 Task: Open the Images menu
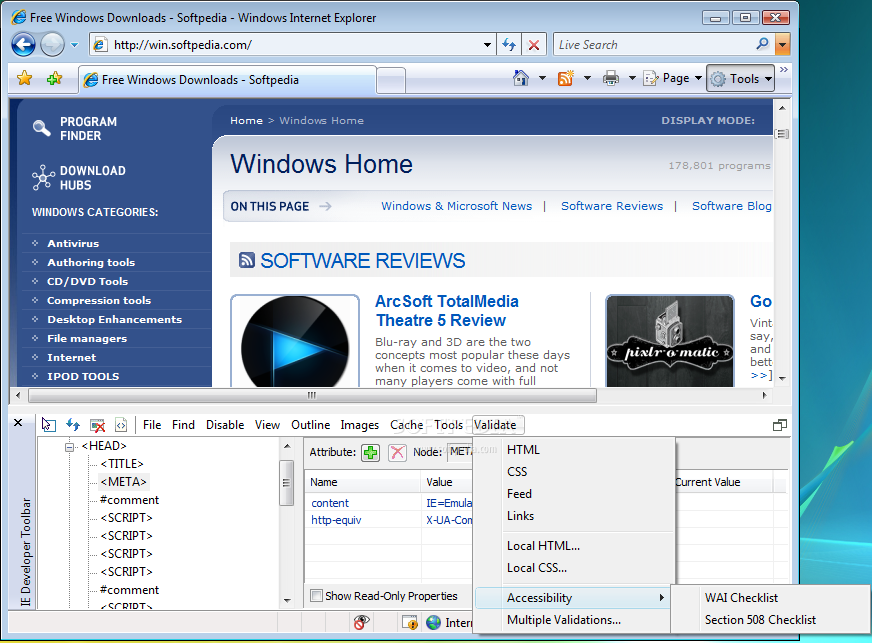359,425
